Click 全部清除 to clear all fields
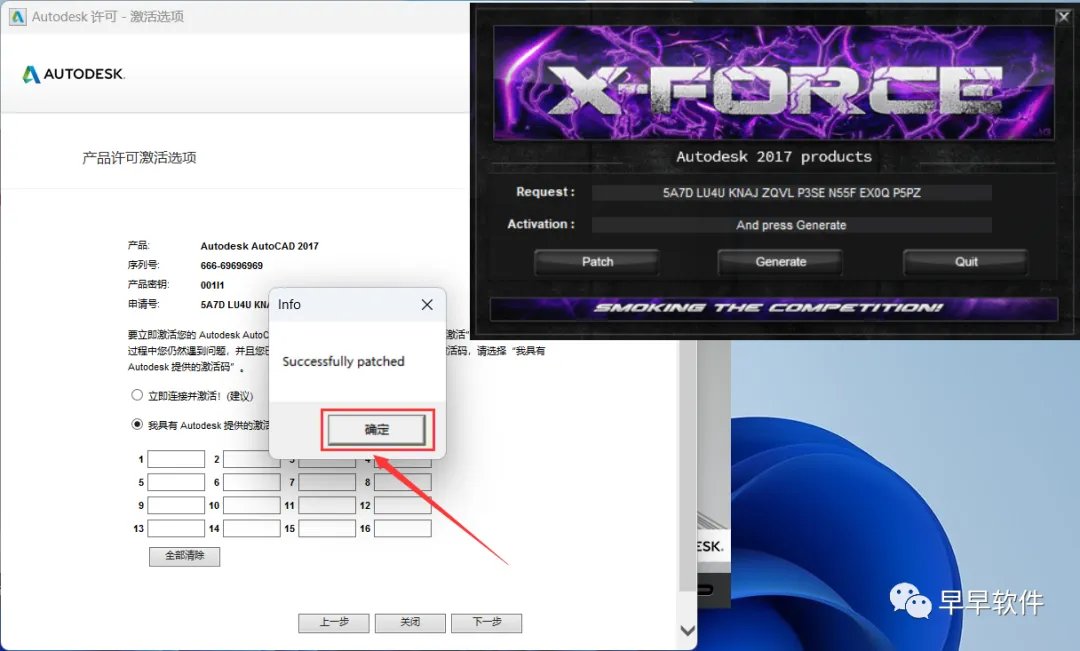This screenshot has height=651, width=1080. click(x=185, y=556)
